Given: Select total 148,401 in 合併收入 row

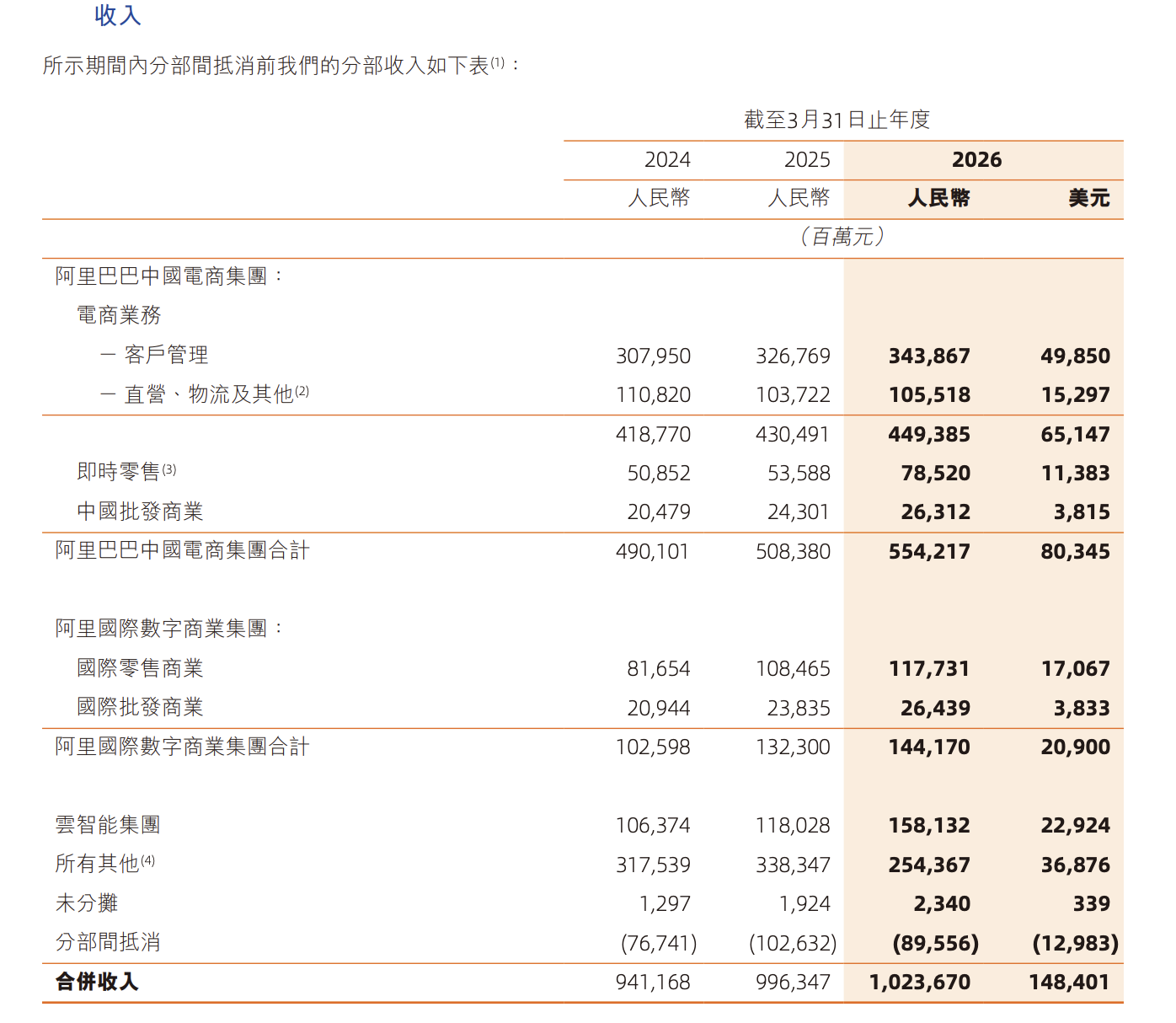Looking at the screenshot, I should pyautogui.click(x=1069, y=983).
